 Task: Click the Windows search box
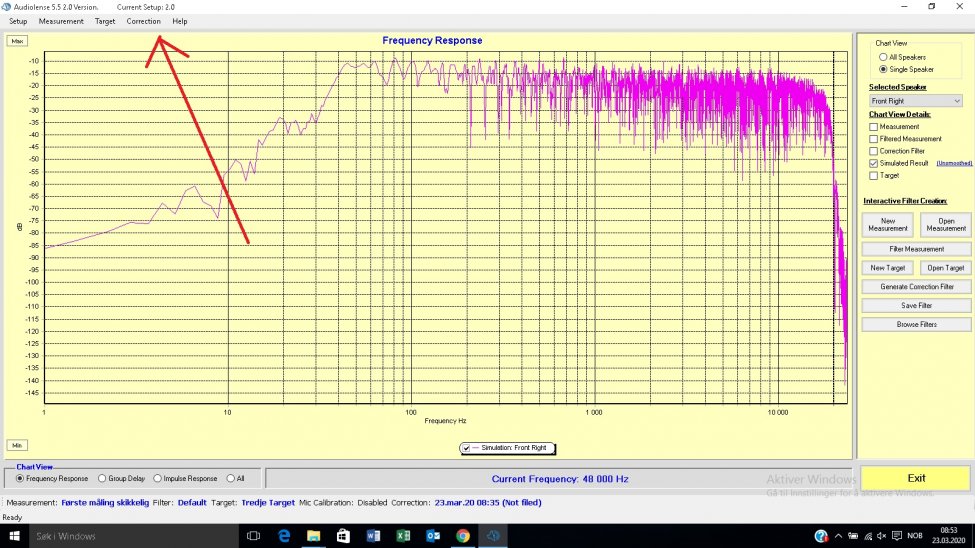(134, 536)
